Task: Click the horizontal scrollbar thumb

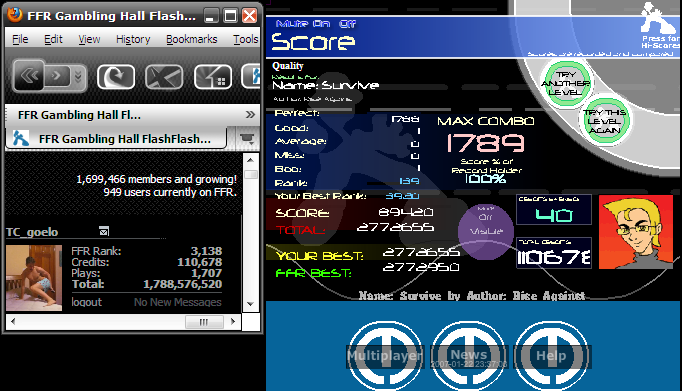Action: click(x=204, y=322)
